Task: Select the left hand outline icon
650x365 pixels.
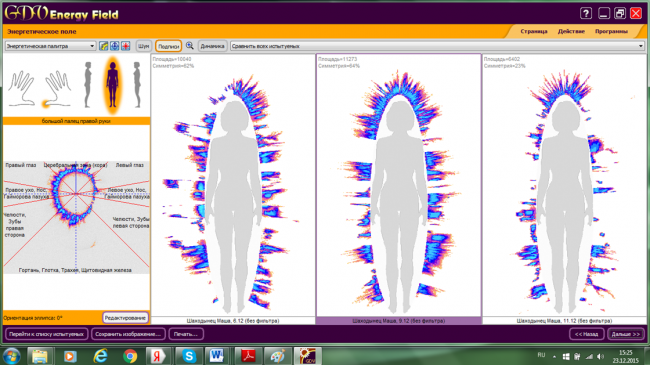Action: pos(22,88)
